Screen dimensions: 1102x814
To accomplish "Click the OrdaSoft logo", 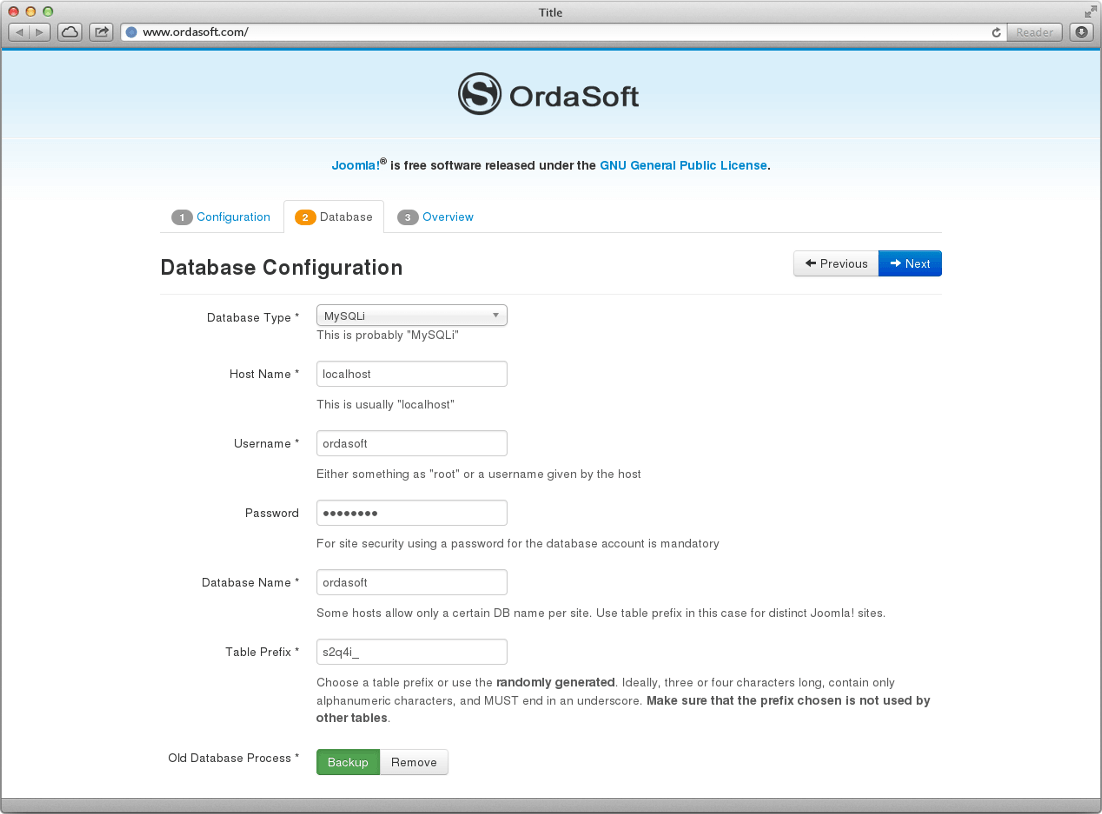I will click(548, 93).
